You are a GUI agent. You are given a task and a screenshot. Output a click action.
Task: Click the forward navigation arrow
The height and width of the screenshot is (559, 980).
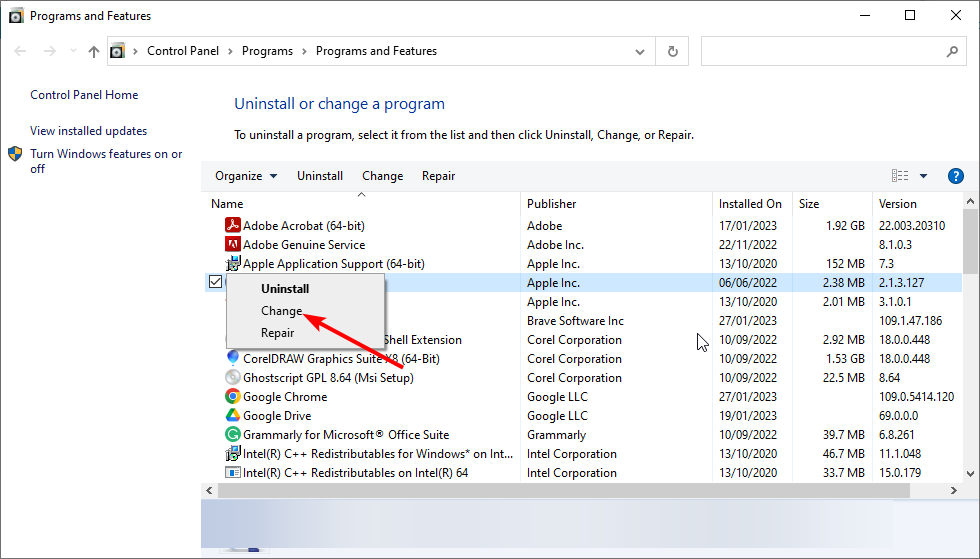[x=50, y=51]
